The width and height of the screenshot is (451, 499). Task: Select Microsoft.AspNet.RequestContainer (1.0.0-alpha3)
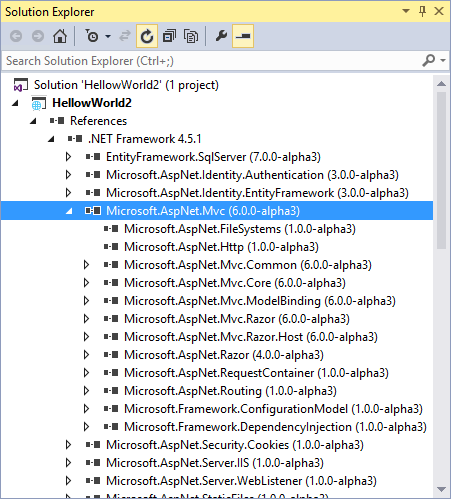click(256, 373)
